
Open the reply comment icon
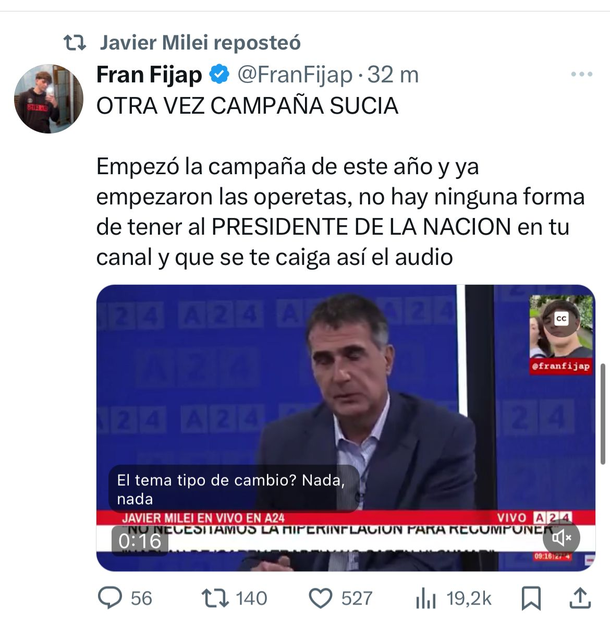(x=110, y=598)
